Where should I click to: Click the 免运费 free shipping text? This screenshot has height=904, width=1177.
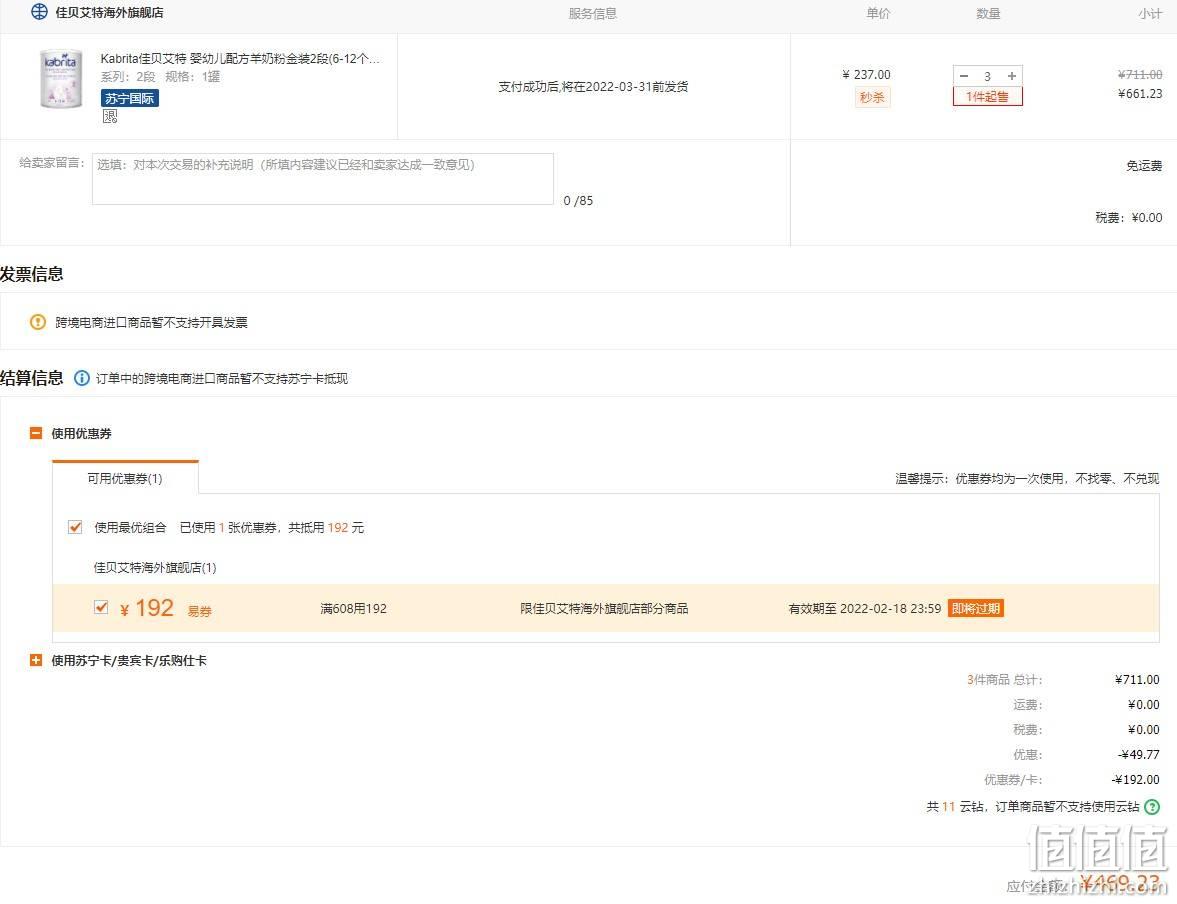click(1144, 166)
